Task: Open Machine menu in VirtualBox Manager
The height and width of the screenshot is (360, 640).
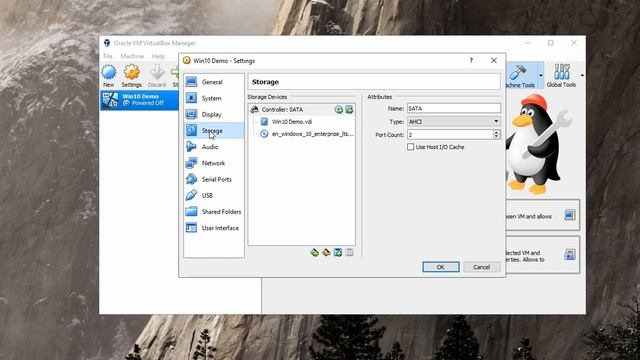Action: click(x=132, y=56)
